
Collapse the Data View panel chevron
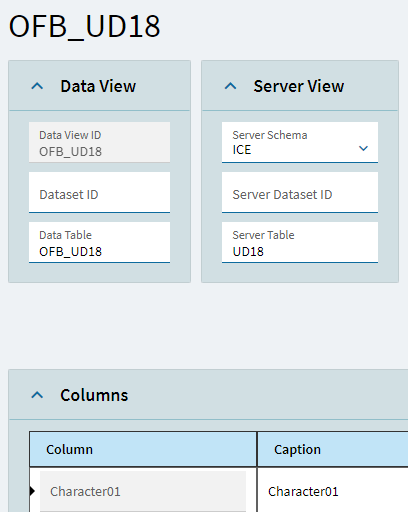tap(37, 86)
